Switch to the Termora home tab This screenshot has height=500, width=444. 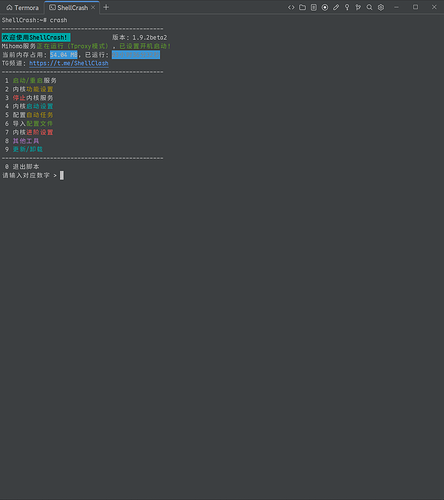[x=22, y=7]
